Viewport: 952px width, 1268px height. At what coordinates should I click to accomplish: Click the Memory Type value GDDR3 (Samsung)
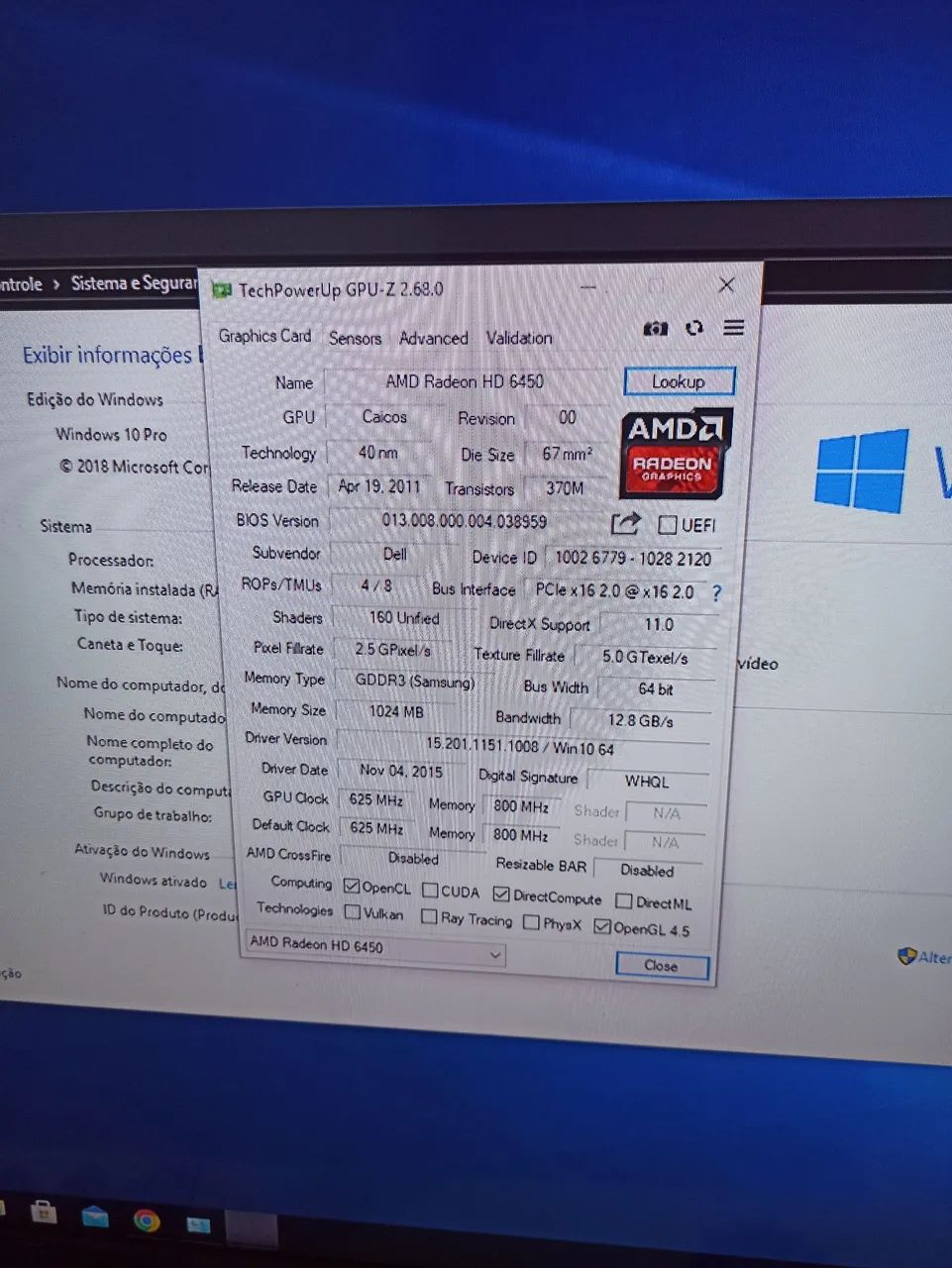[x=414, y=682]
